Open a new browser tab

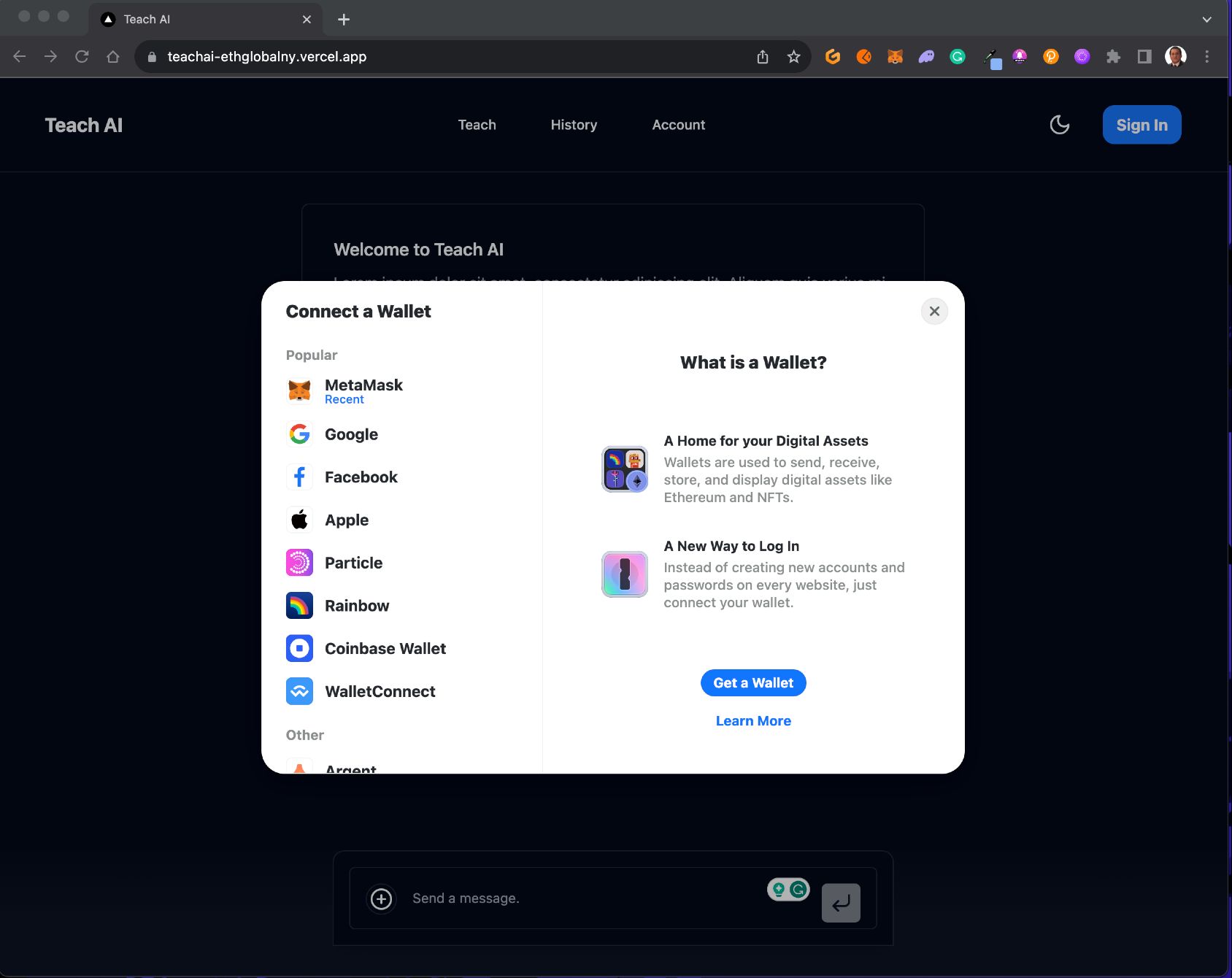(x=344, y=20)
